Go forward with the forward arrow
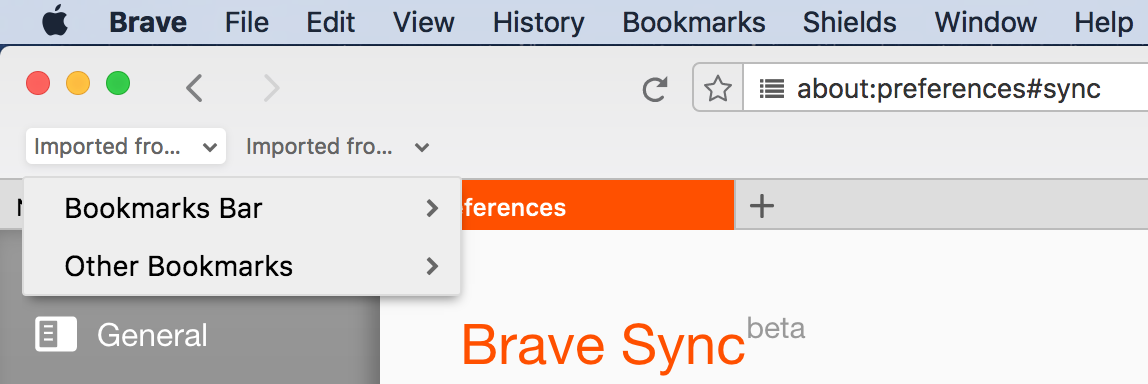Screen dimensions: 1148x384 tap(272, 89)
